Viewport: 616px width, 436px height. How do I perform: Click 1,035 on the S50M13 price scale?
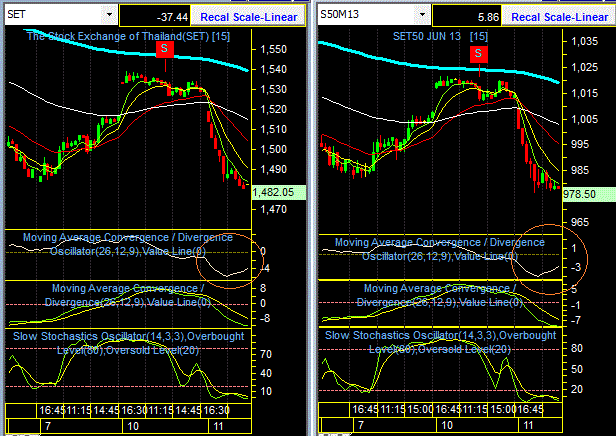pyautogui.click(x=585, y=41)
